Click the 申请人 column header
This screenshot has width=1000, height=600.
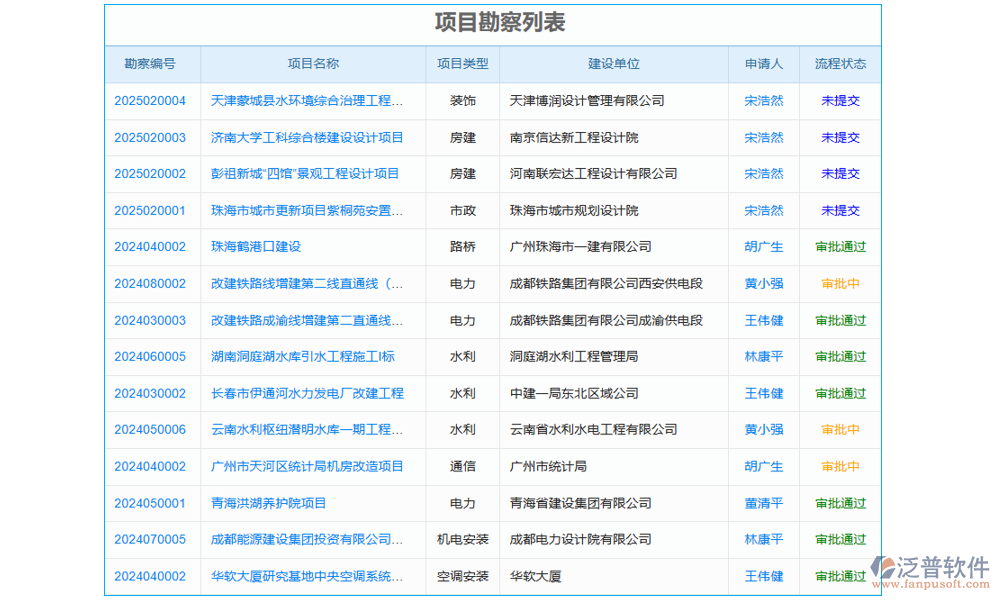(x=764, y=64)
